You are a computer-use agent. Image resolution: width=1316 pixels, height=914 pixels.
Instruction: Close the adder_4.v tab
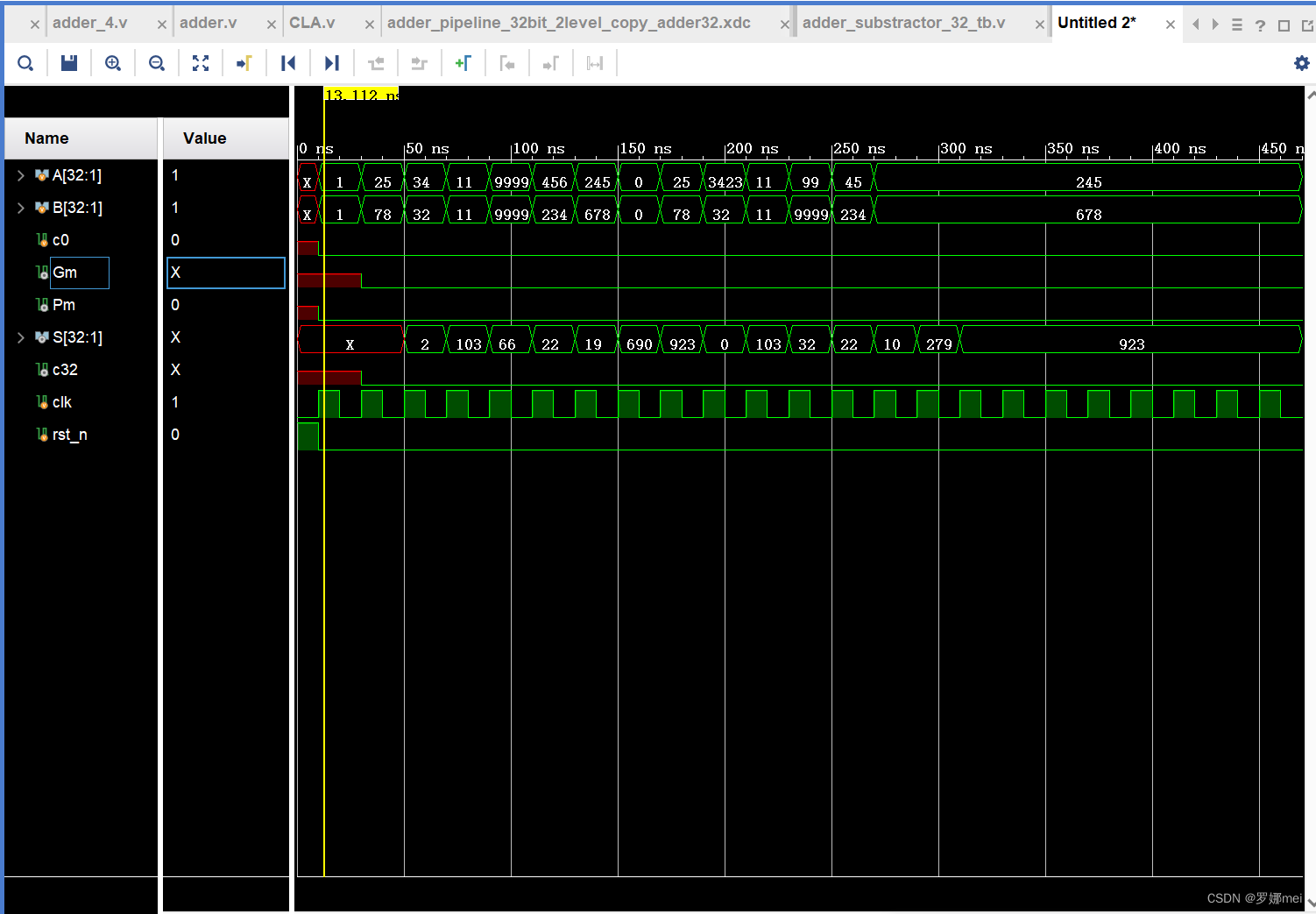point(161,25)
